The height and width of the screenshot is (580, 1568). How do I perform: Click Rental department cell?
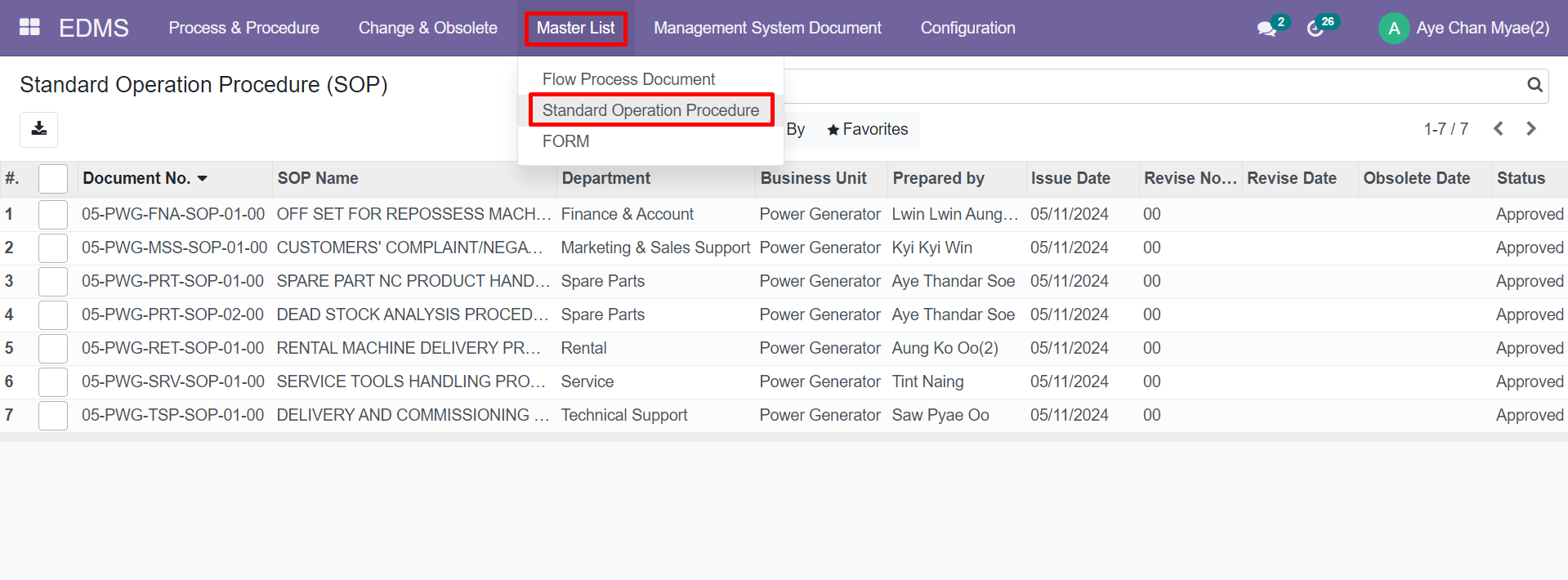coord(583,348)
